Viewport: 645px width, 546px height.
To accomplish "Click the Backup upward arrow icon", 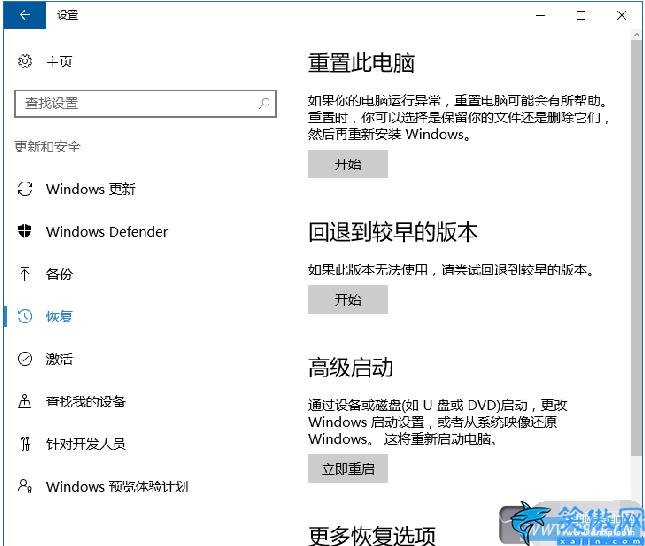I will pos(25,274).
